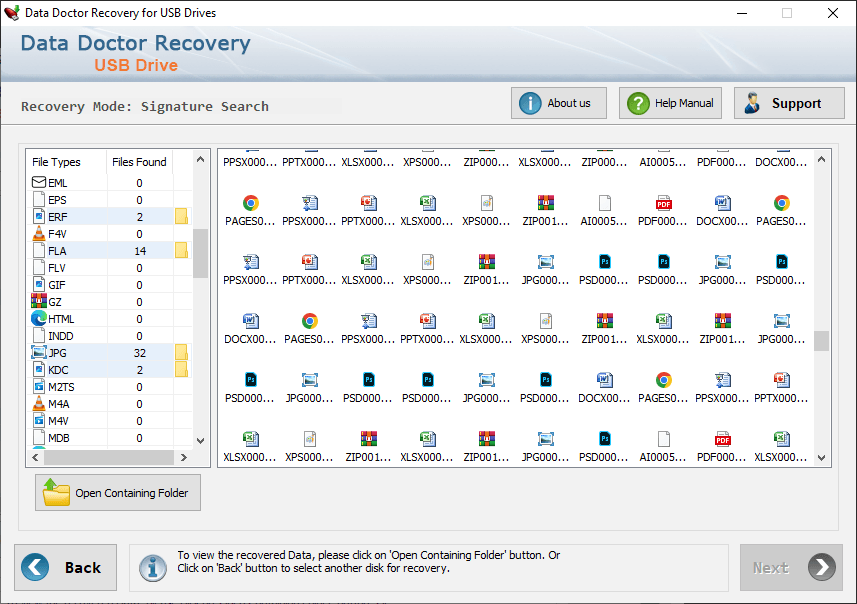This screenshot has width=857, height=604.
Task: Click the files found count 2 for KDC
Action: [x=140, y=370]
